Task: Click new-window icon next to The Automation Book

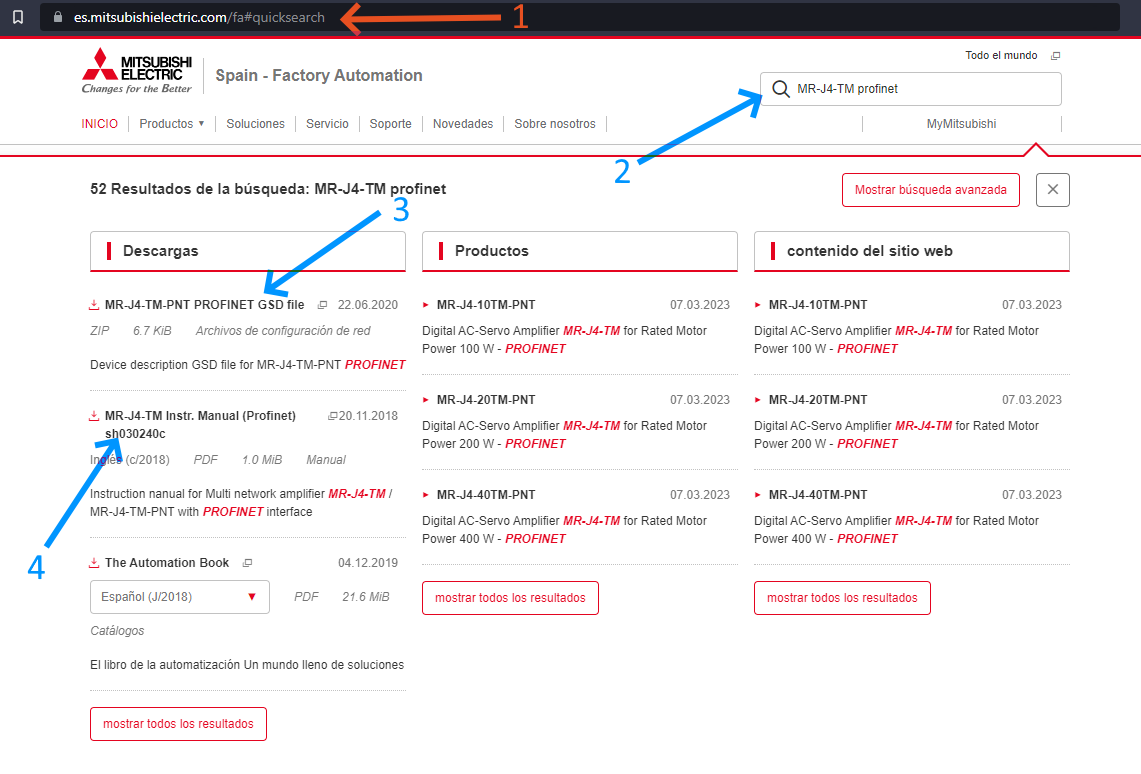Action: pos(247,563)
